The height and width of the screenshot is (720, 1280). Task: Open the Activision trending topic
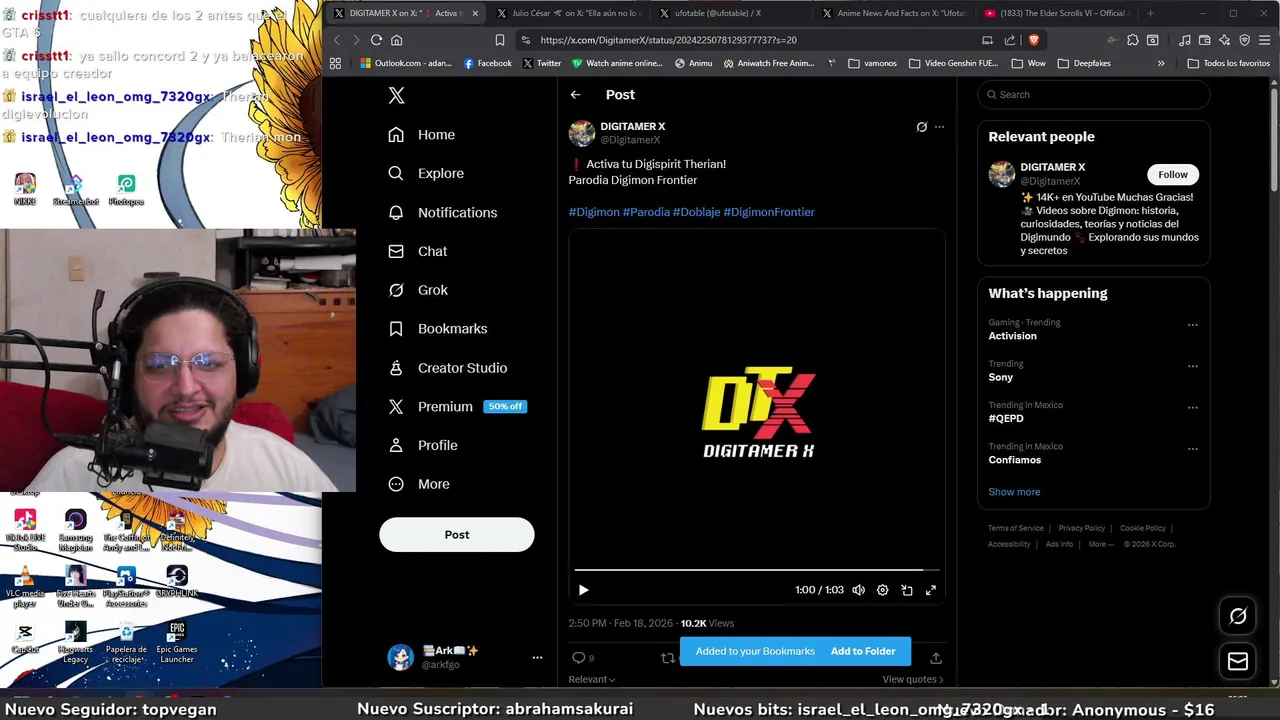coord(1012,336)
